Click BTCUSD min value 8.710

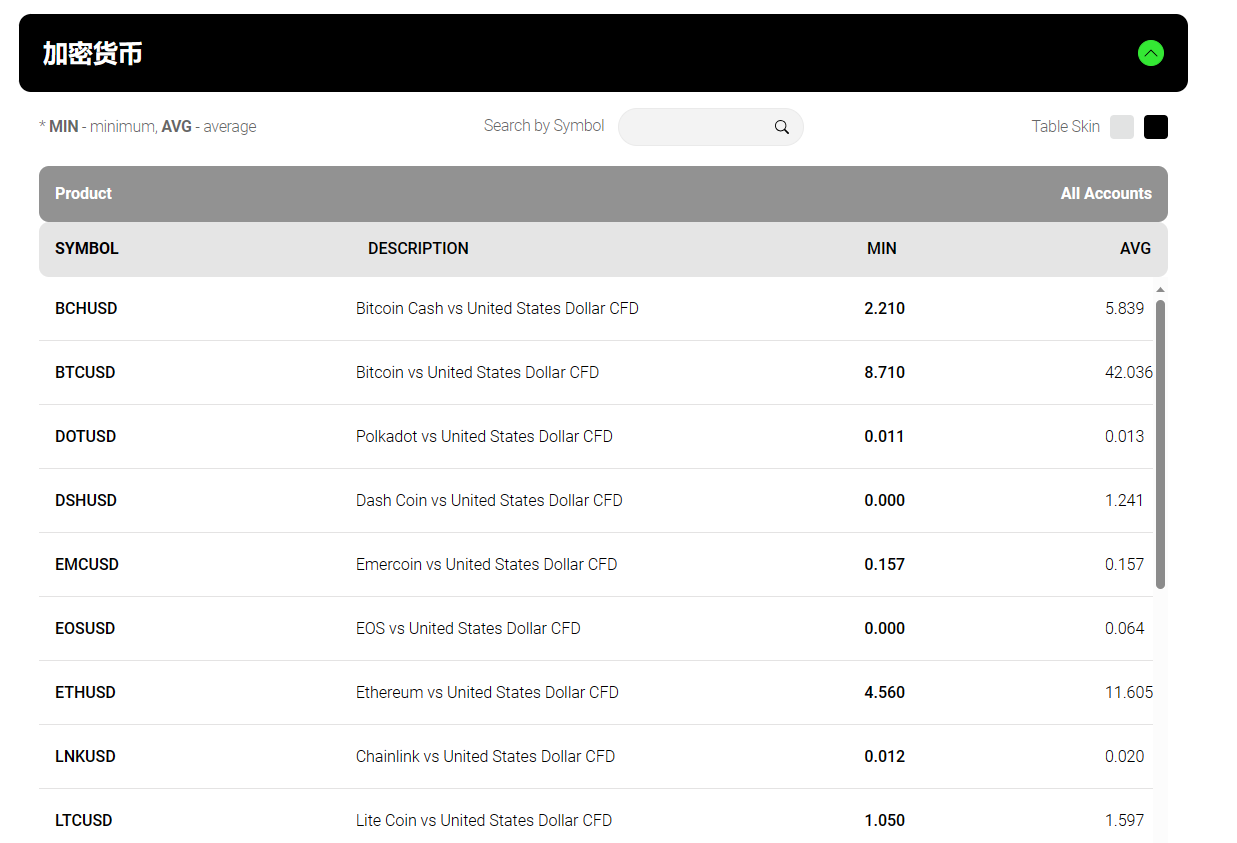pyautogui.click(x=885, y=373)
